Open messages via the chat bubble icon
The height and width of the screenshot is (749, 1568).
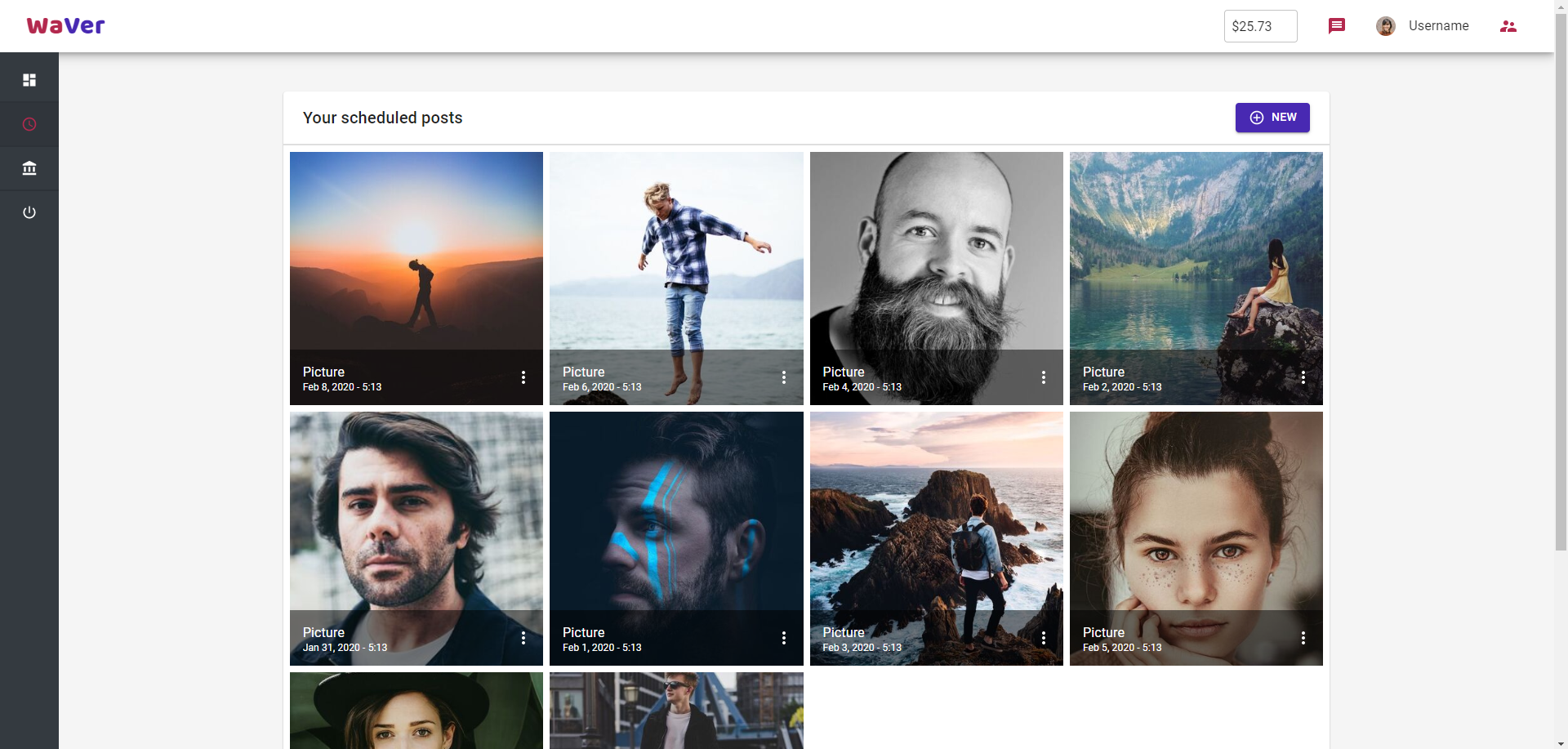[x=1337, y=25]
